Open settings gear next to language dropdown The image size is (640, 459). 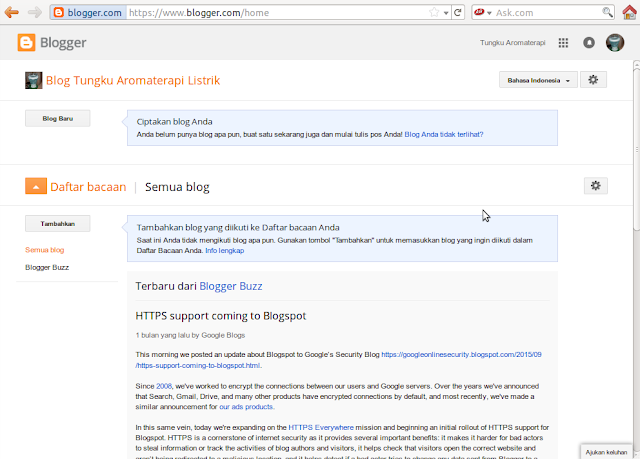tap(593, 80)
